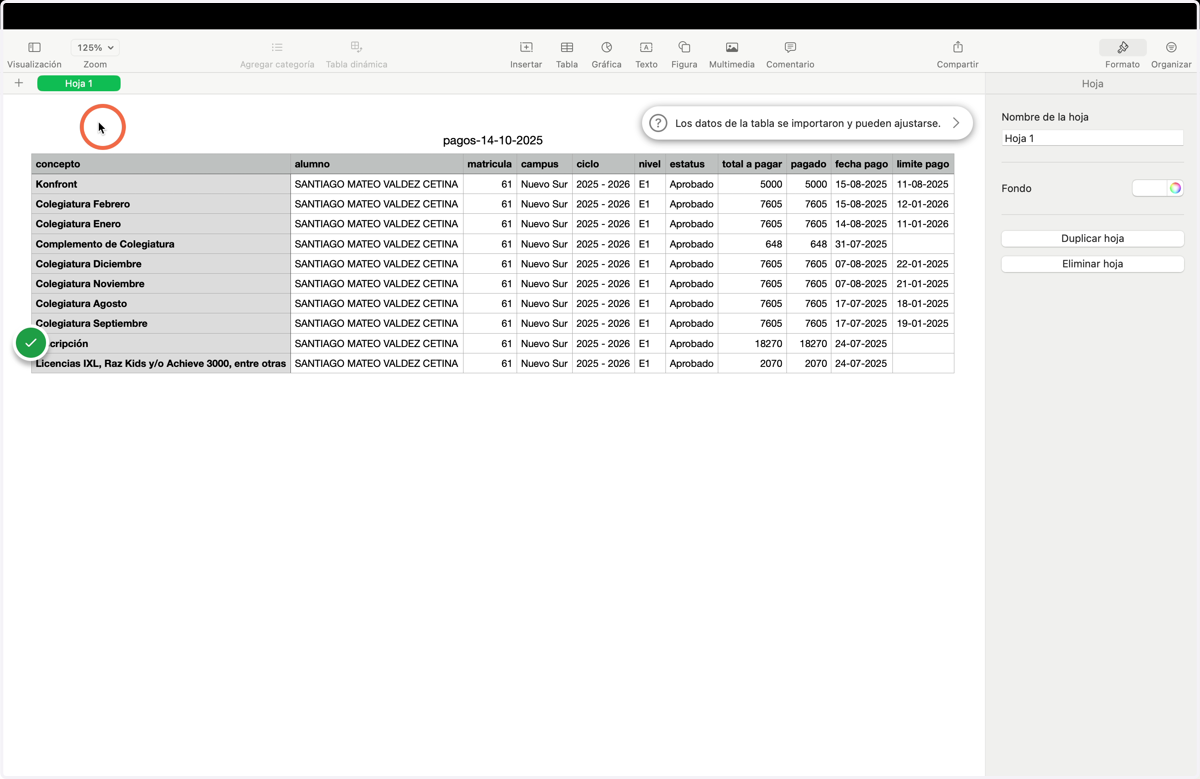Select the Complemento de Colegiatura cell

(x=161, y=244)
